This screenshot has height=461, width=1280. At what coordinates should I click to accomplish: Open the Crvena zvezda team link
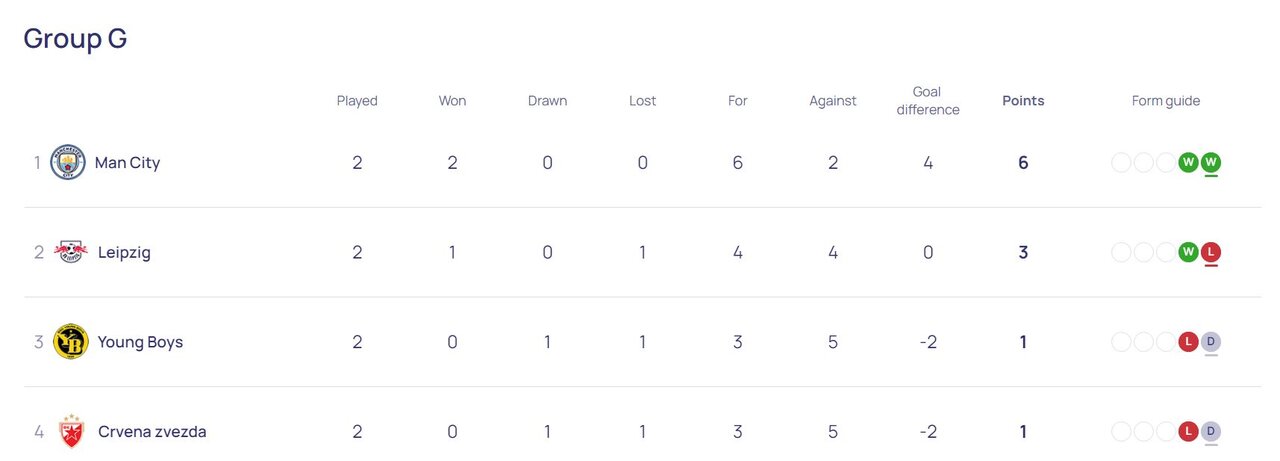(152, 433)
